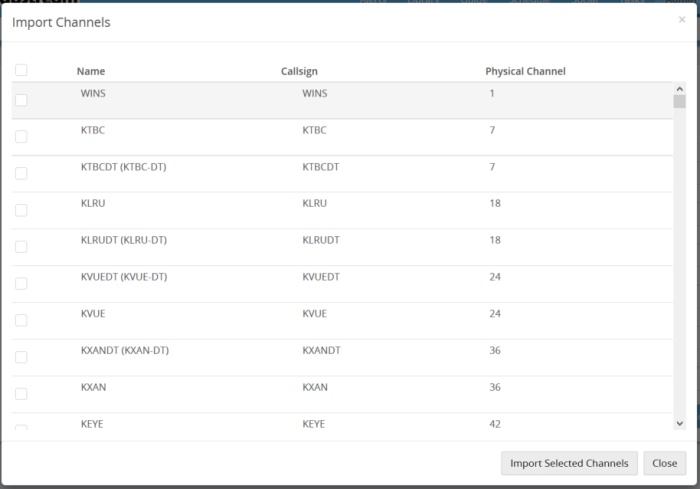Check the select-all box beside Name header
Screen dimensions: 700x489
click(21, 70)
